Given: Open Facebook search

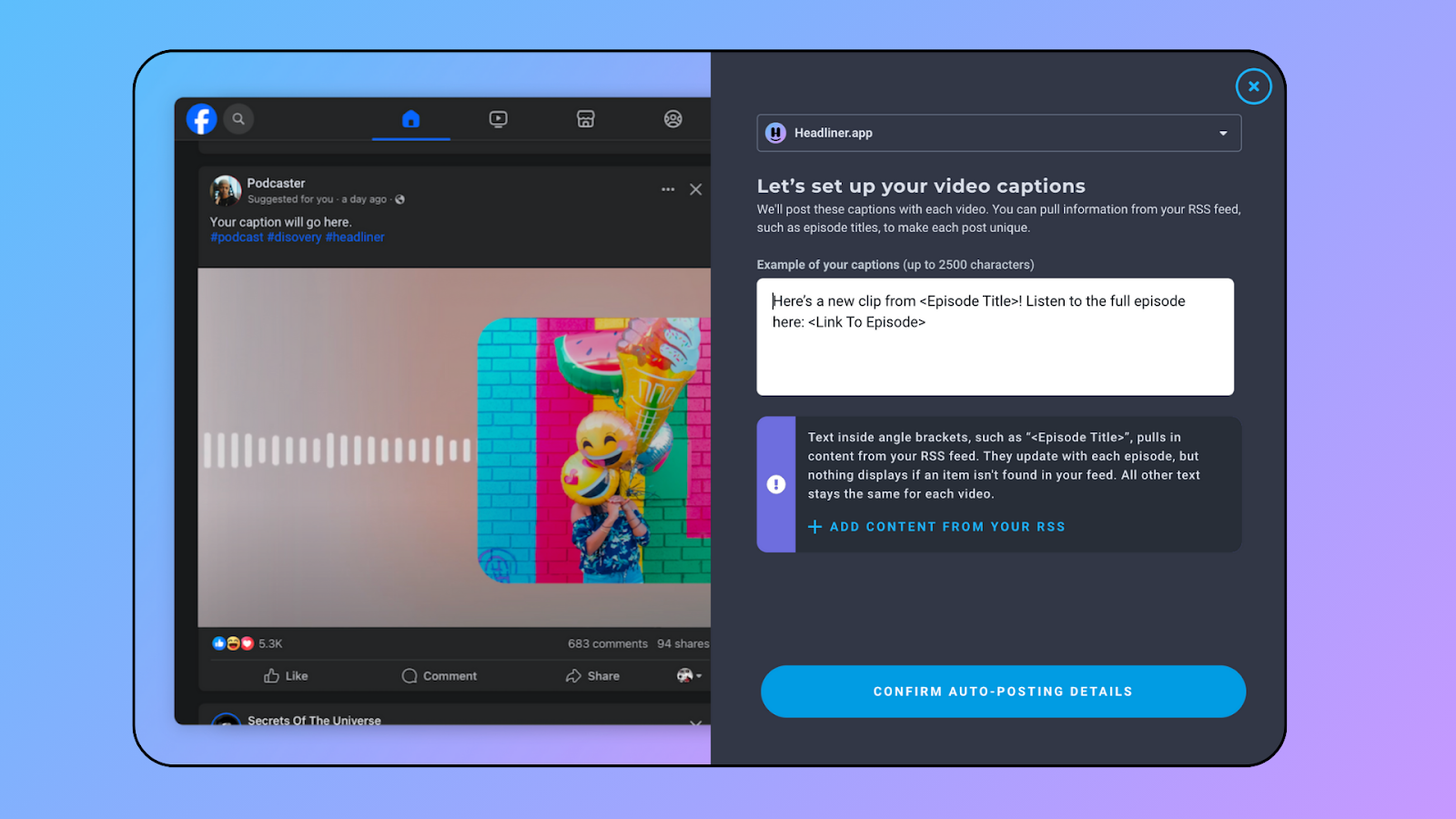Looking at the screenshot, I should pyautogui.click(x=238, y=118).
